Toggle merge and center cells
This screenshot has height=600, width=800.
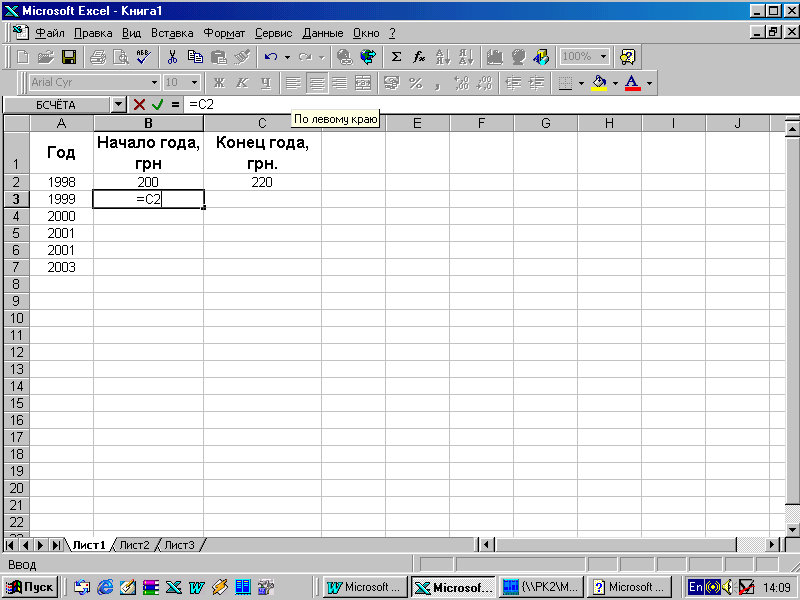363,83
